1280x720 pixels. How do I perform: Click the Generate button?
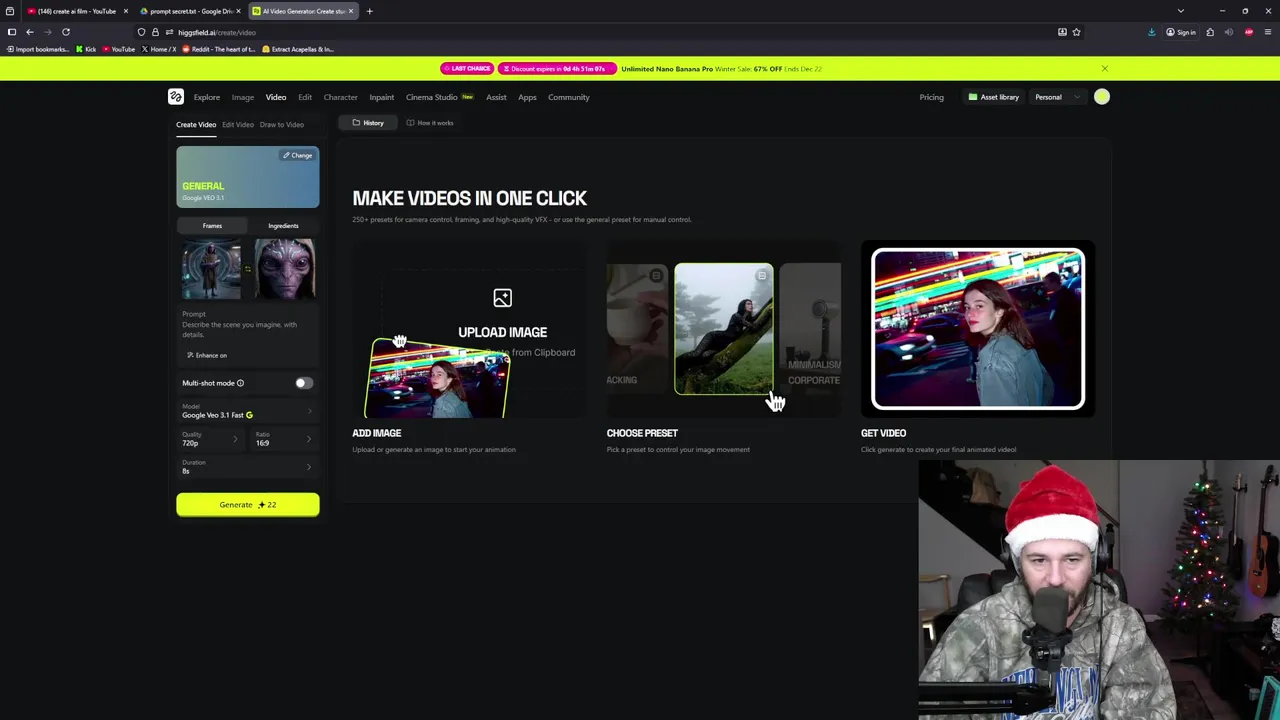[x=248, y=505]
